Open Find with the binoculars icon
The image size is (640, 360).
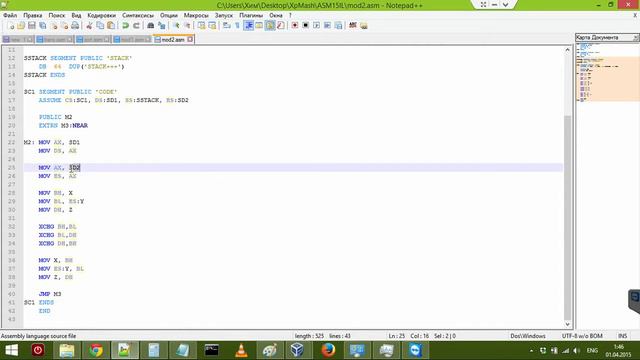[151, 25]
